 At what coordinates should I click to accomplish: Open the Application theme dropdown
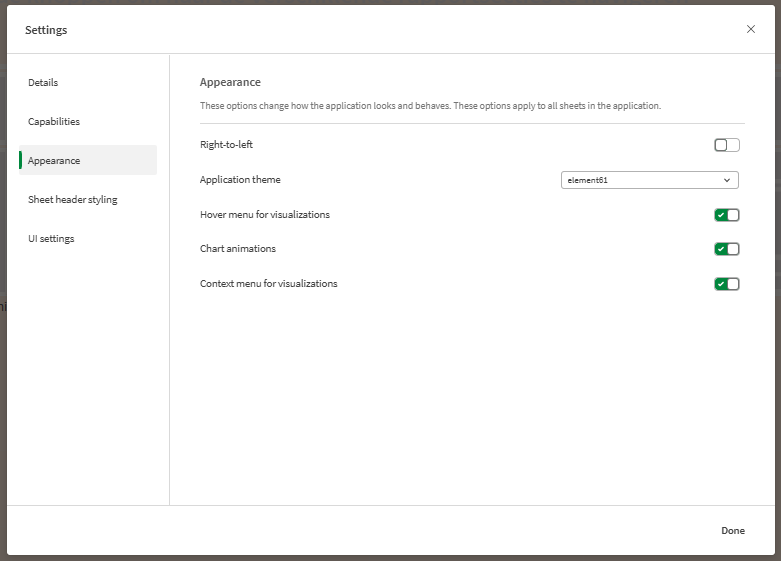pyautogui.click(x=648, y=180)
